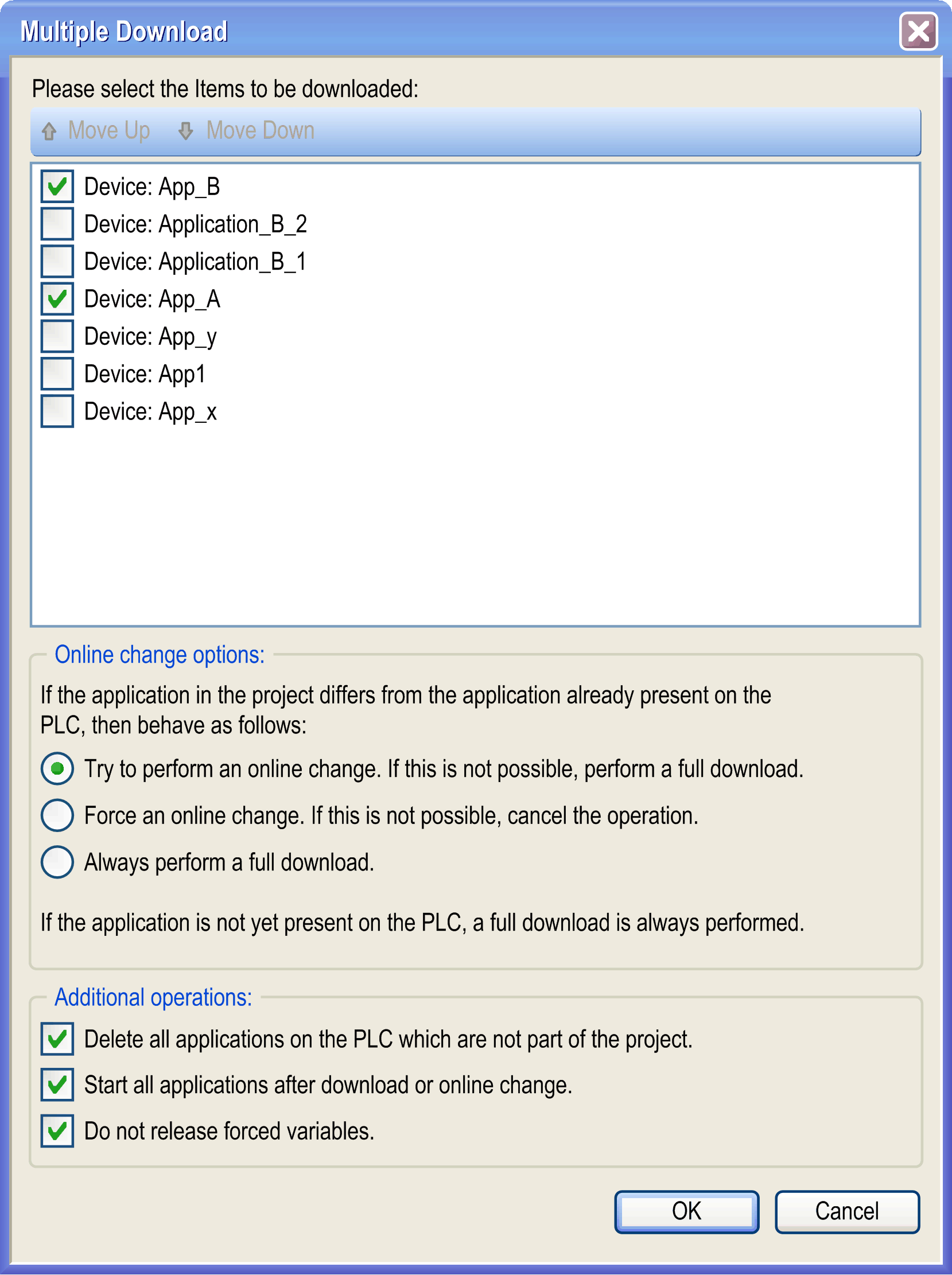Toggle 'Start all applications after download' checkbox

point(57,1086)
